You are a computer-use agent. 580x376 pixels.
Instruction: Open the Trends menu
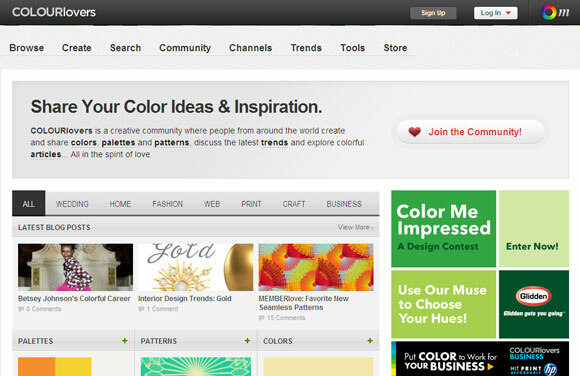tap(306, 48)
